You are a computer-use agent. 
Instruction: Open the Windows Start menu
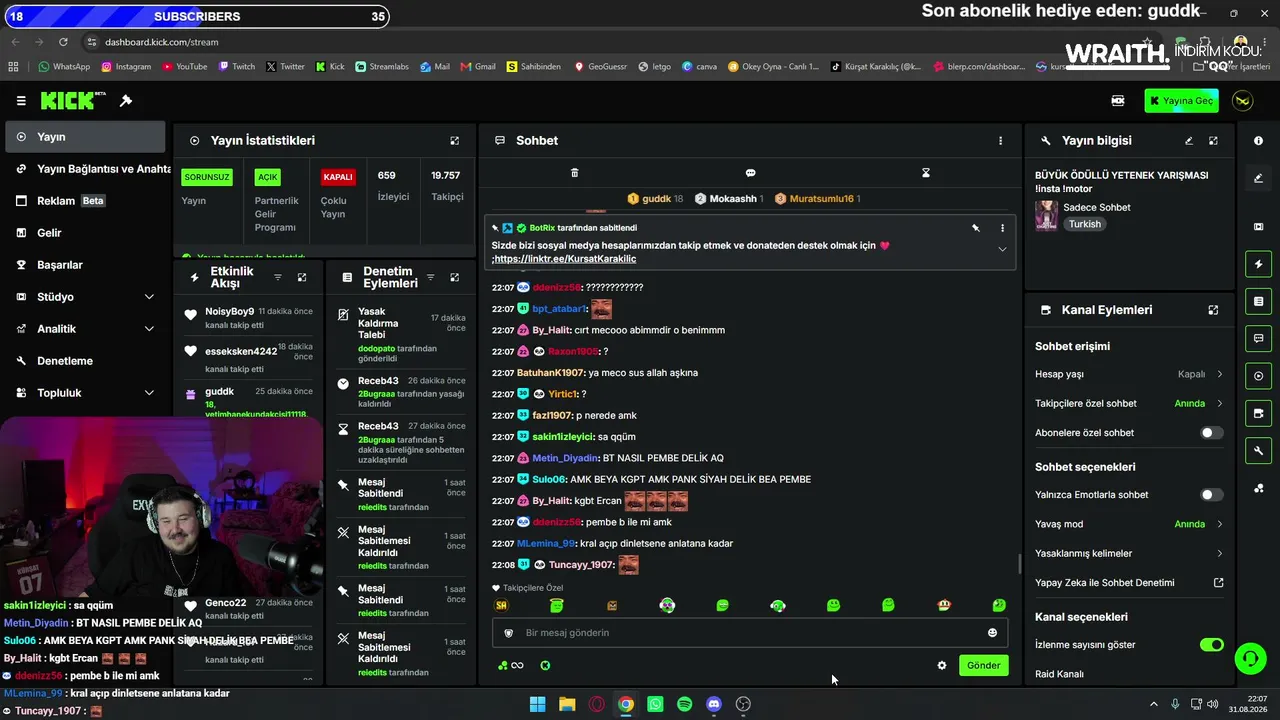click(x=537, y=704)
